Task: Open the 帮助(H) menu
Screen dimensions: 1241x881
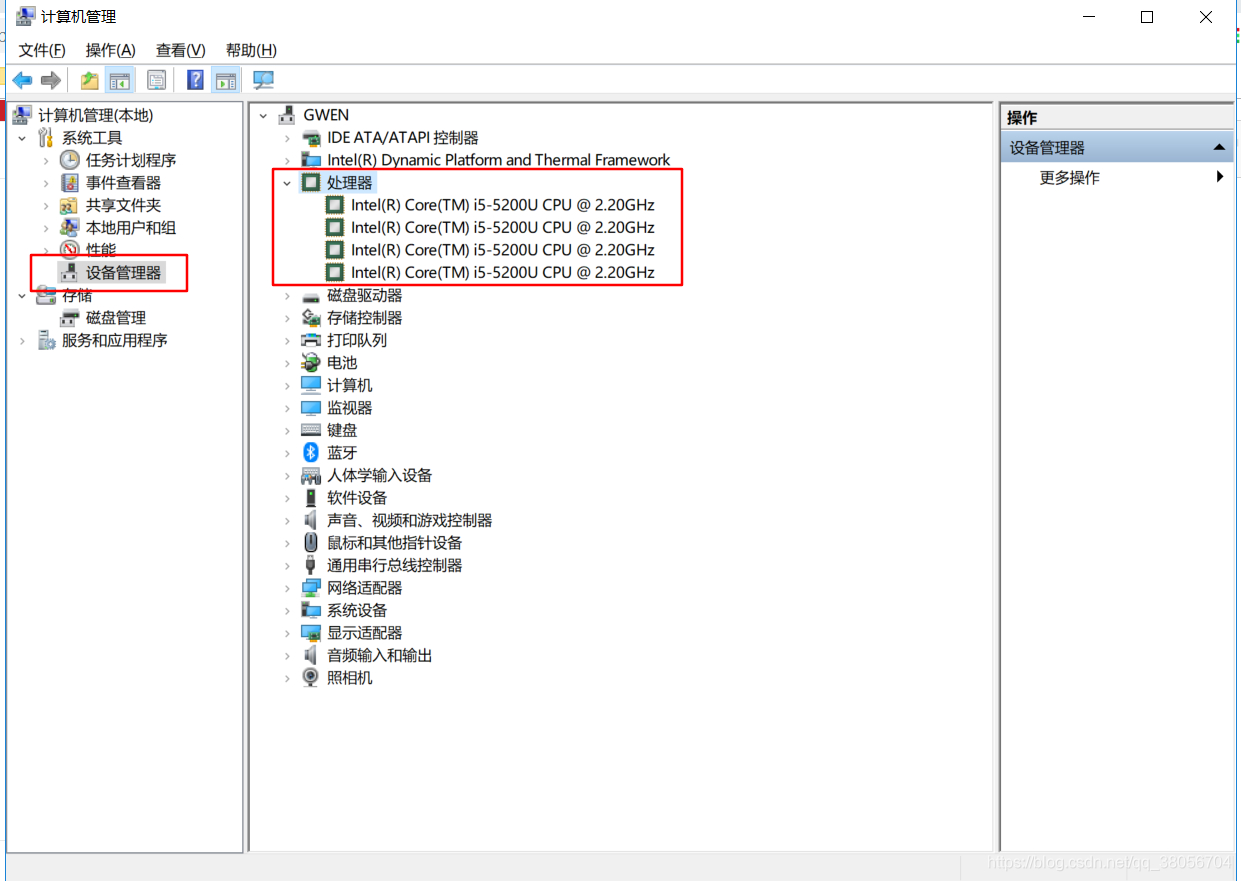Action: 251,50
